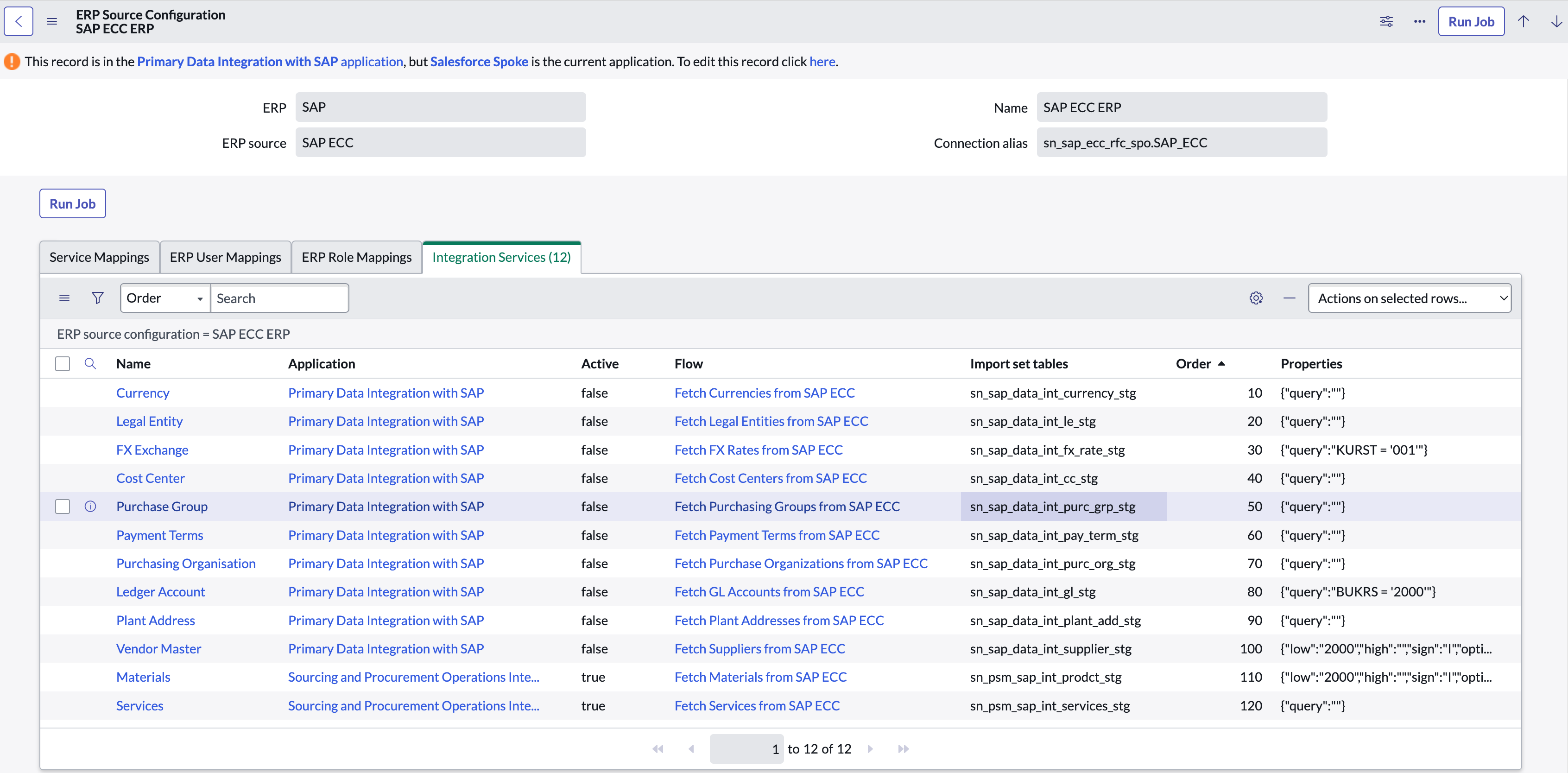
Task: Open Fetch FX Rates from SAP ECC flow
Action: coord(759,450)
